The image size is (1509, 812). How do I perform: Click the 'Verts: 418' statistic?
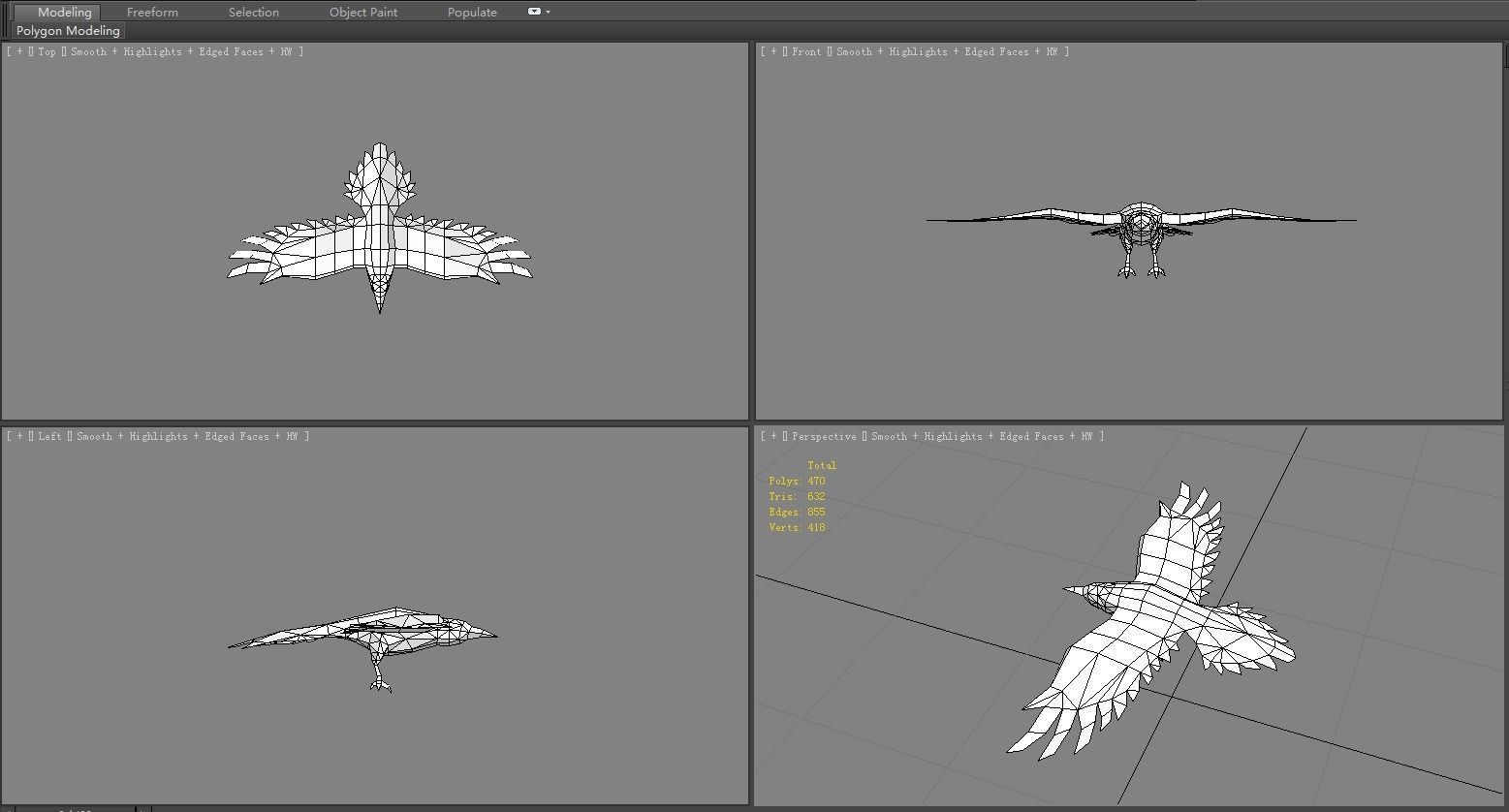tap(797, 527)
